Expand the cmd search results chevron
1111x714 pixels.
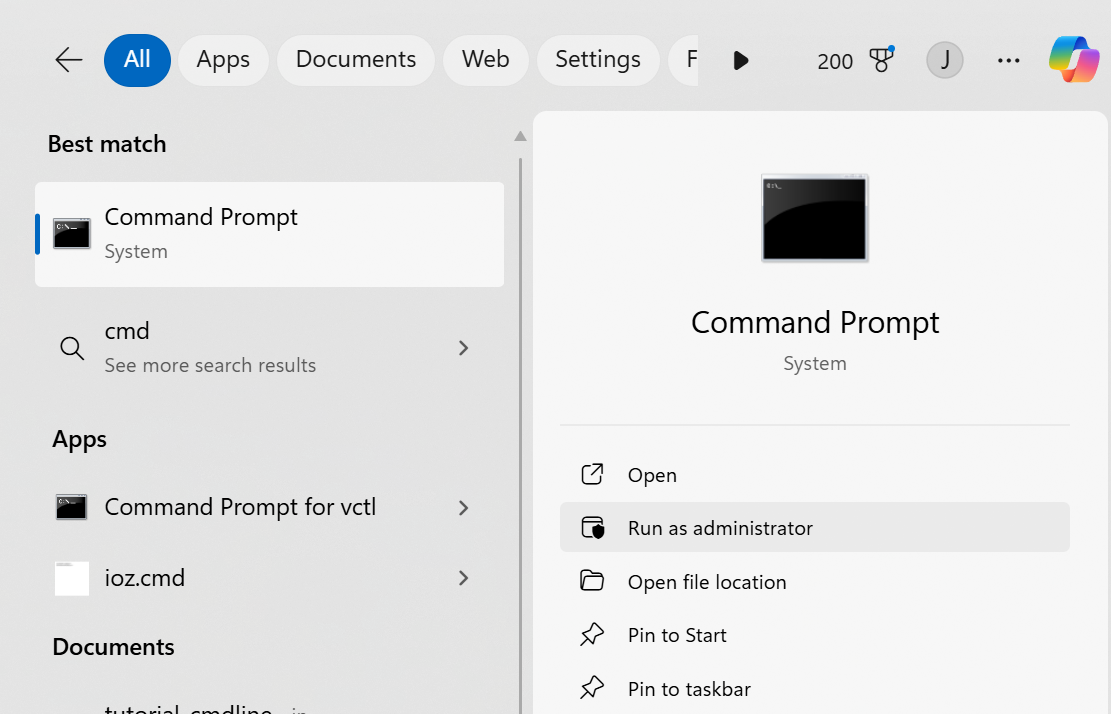(x=463, y=348)
